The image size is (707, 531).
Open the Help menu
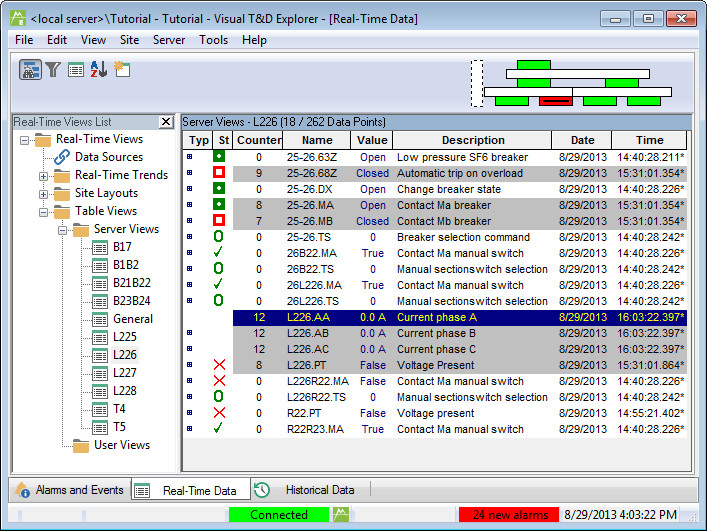[254, 40]
